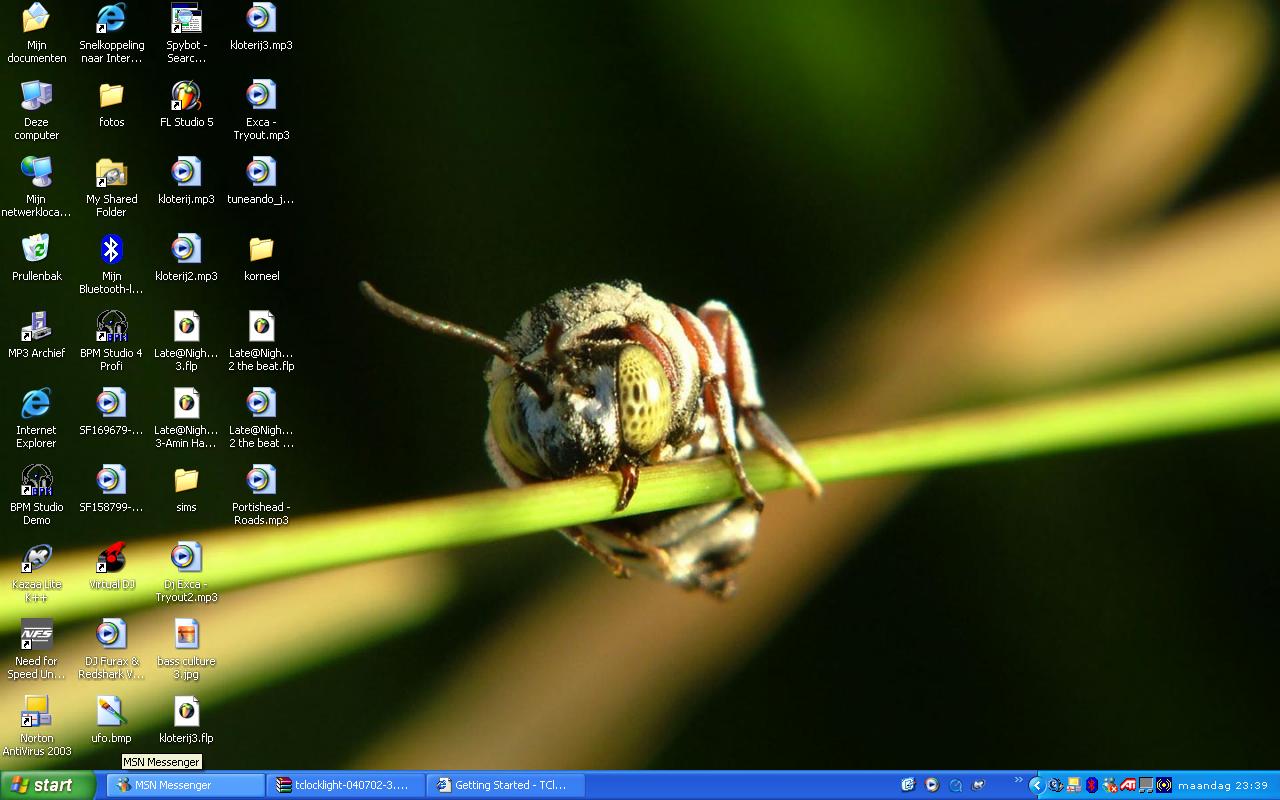Open FL Studio 5 desktop shortcut
Screen dimensions: 1280x800
pos(186,97)
